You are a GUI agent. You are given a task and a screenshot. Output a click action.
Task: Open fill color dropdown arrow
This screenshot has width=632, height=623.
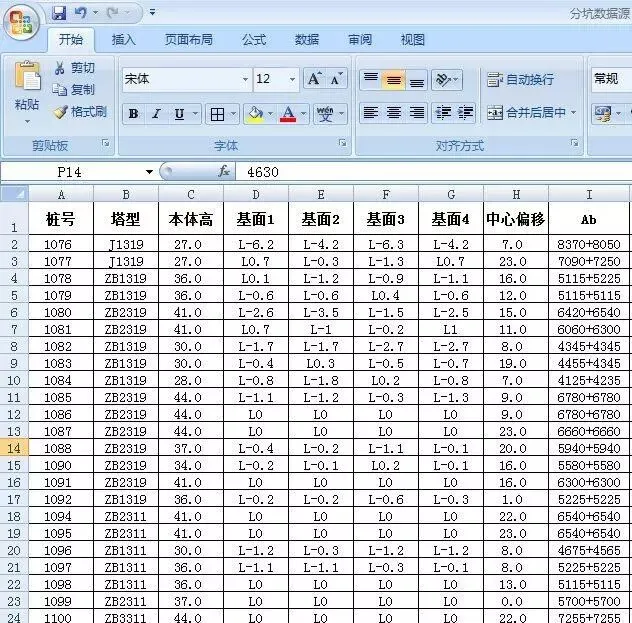click(x=271, y=114)
